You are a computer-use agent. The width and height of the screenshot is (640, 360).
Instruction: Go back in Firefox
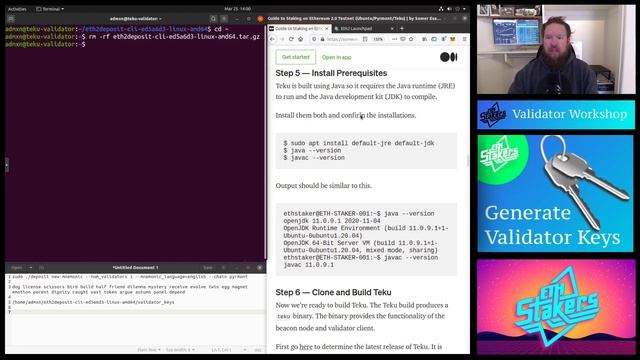coord(272,39)
